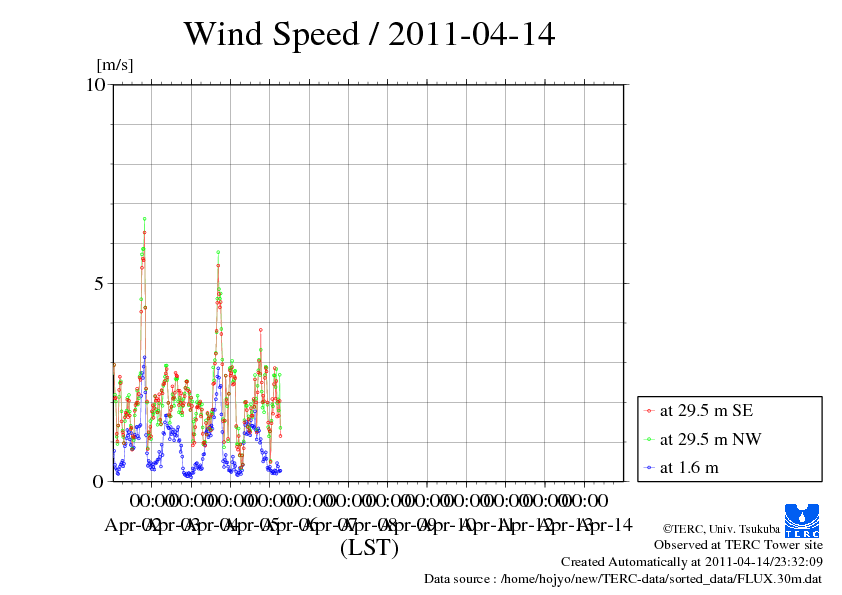Click the green marker for 29.5 m NW
This screenshot has width=842, height=595.
pos(650,439)
